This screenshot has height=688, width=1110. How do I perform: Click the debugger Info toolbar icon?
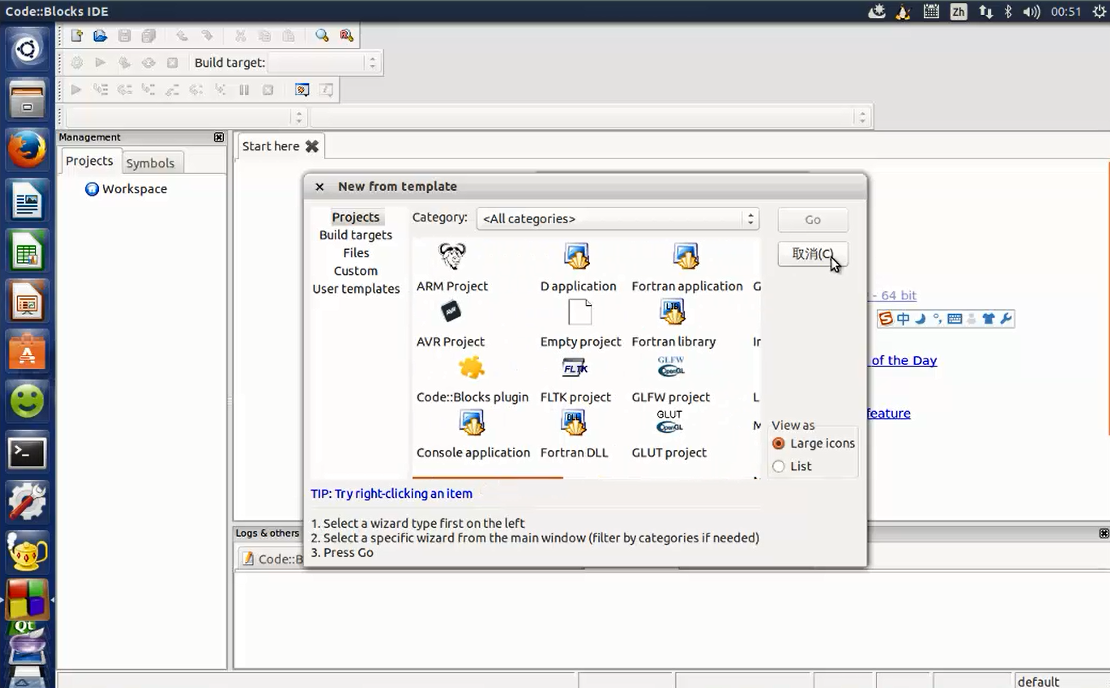326,90
